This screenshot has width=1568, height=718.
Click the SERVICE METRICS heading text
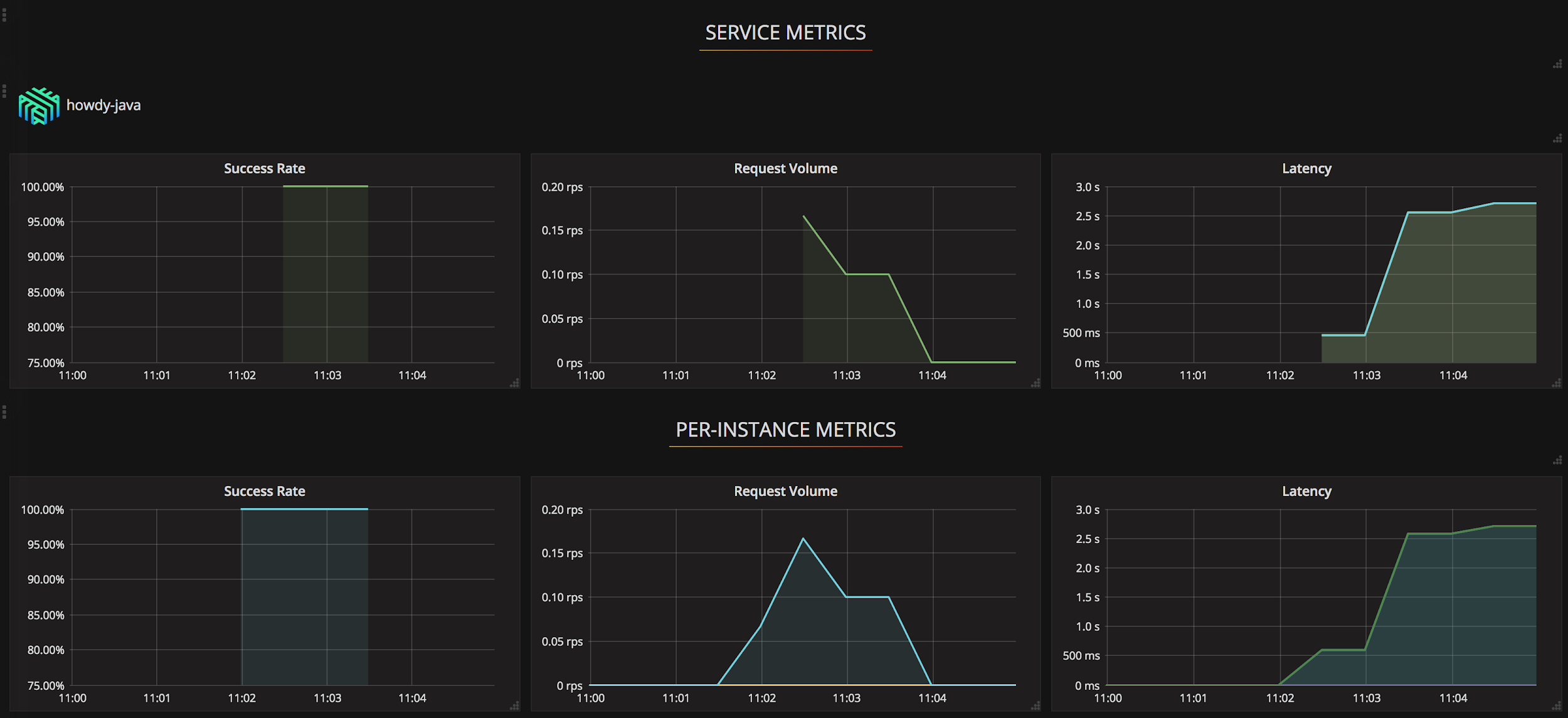coord(785,33)
